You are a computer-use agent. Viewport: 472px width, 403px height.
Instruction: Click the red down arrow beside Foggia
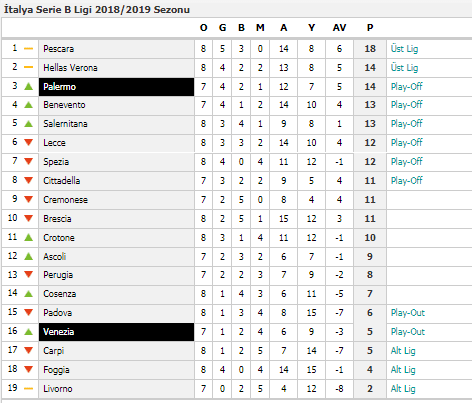tap(29, 369)
